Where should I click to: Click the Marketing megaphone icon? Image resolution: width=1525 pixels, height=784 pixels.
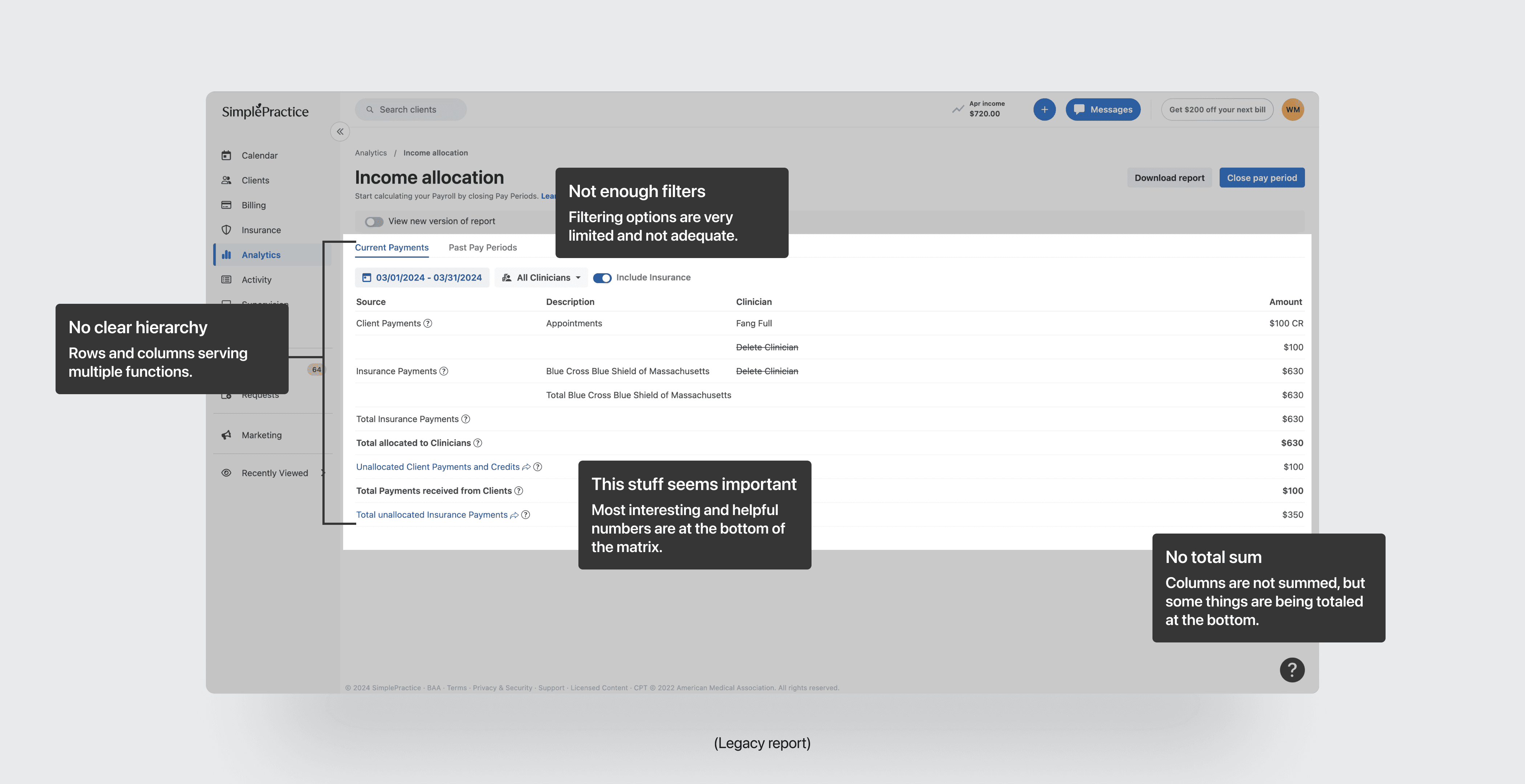tap(226, 435)
